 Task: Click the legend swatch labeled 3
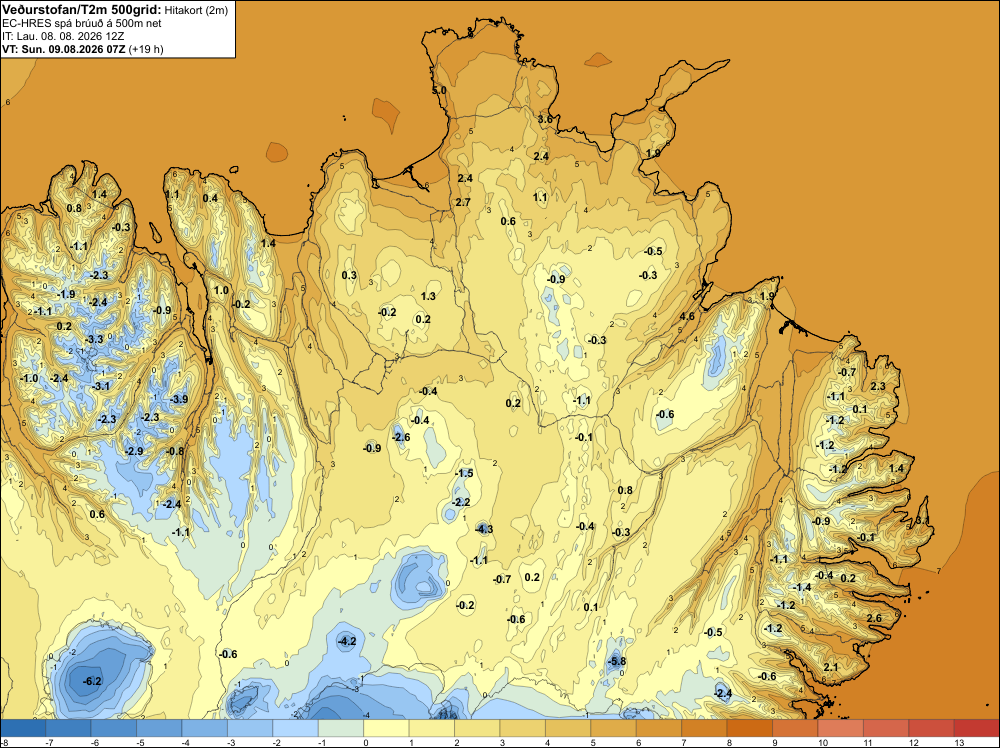tap(522, 728)
